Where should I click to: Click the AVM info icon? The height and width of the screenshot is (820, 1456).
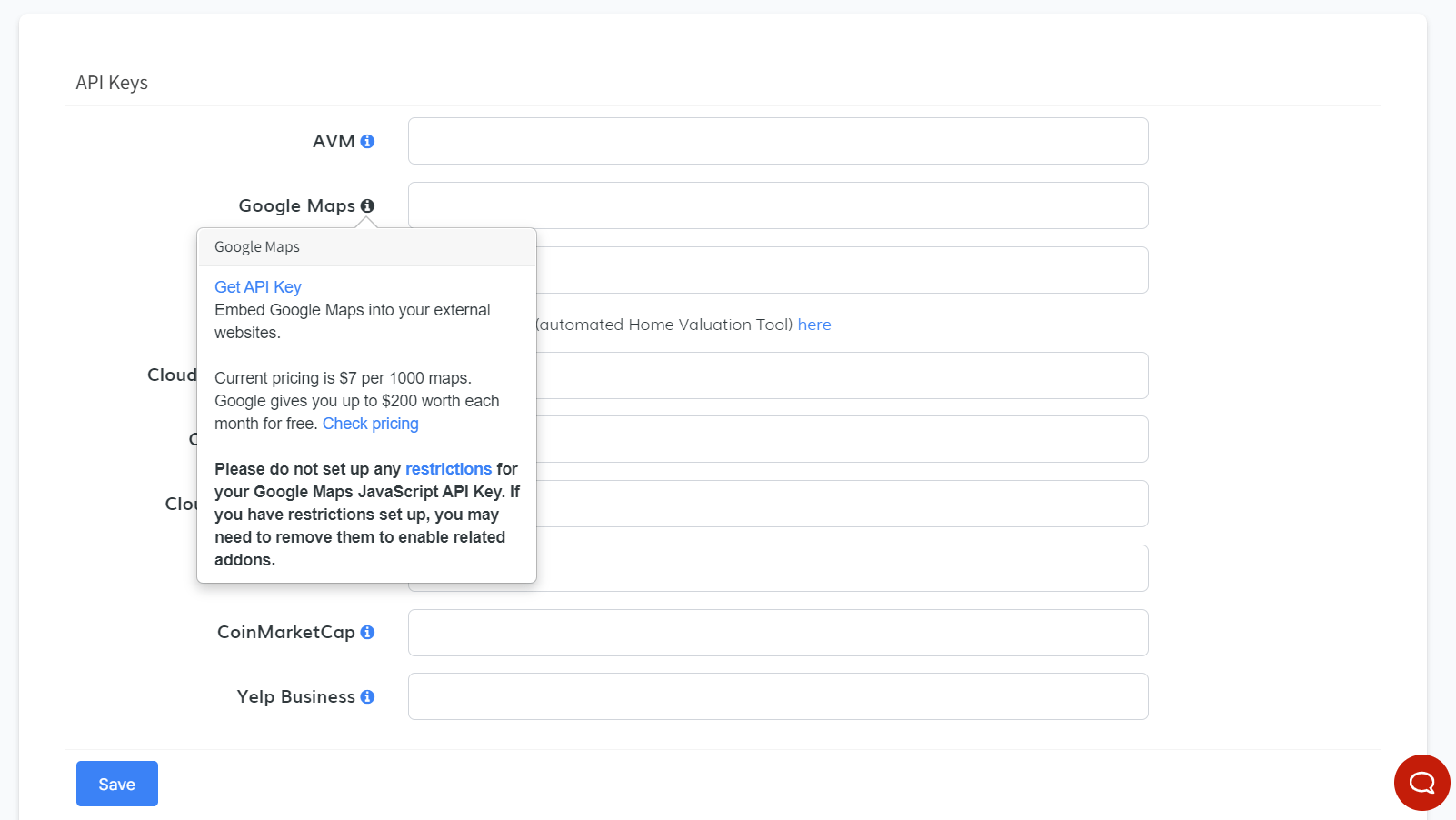tap(367, 141)
